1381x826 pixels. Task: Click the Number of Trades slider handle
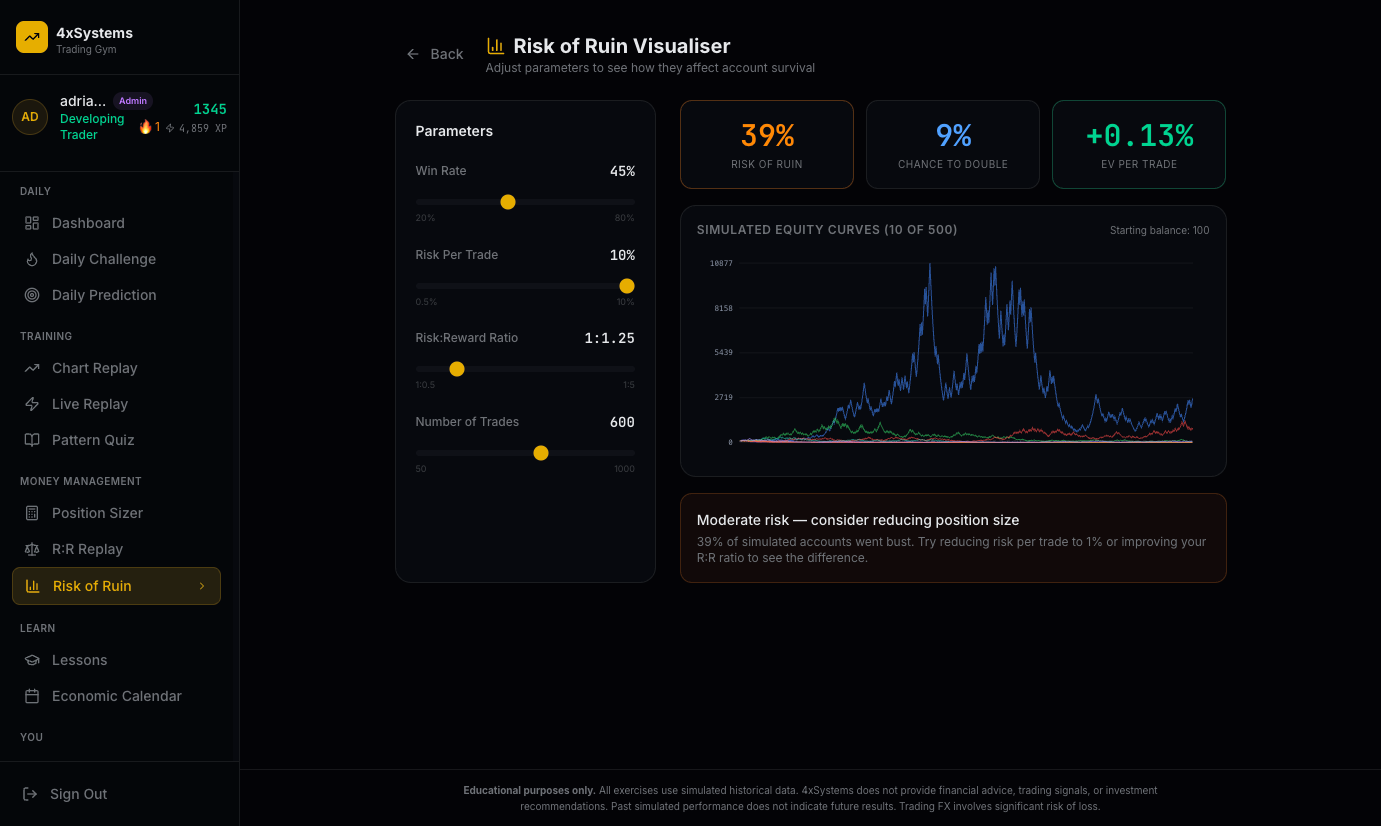pos(541,453)
